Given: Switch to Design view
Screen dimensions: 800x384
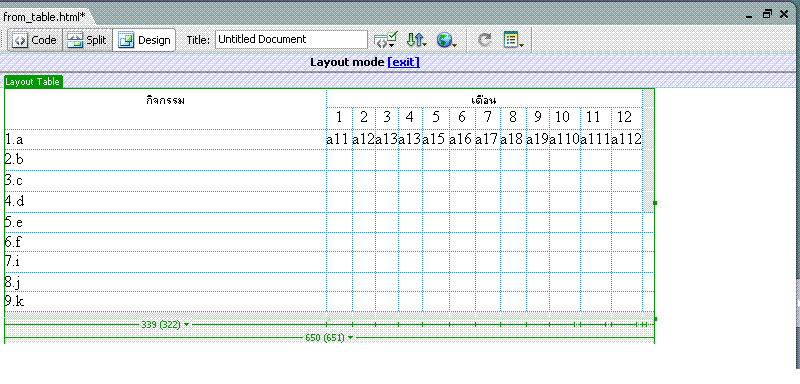Looking at the screenshot, I should tap(144, 40).
